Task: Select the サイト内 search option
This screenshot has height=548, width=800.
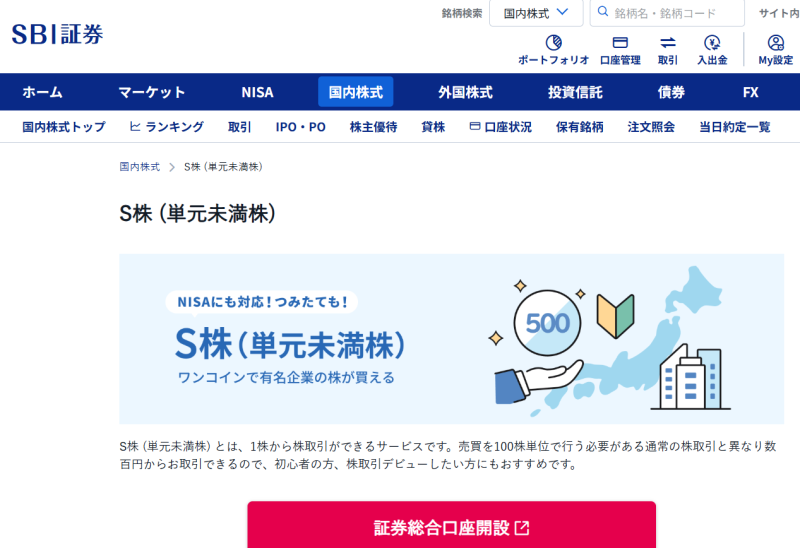Action: pyautogui.click(x=779, y=13)
